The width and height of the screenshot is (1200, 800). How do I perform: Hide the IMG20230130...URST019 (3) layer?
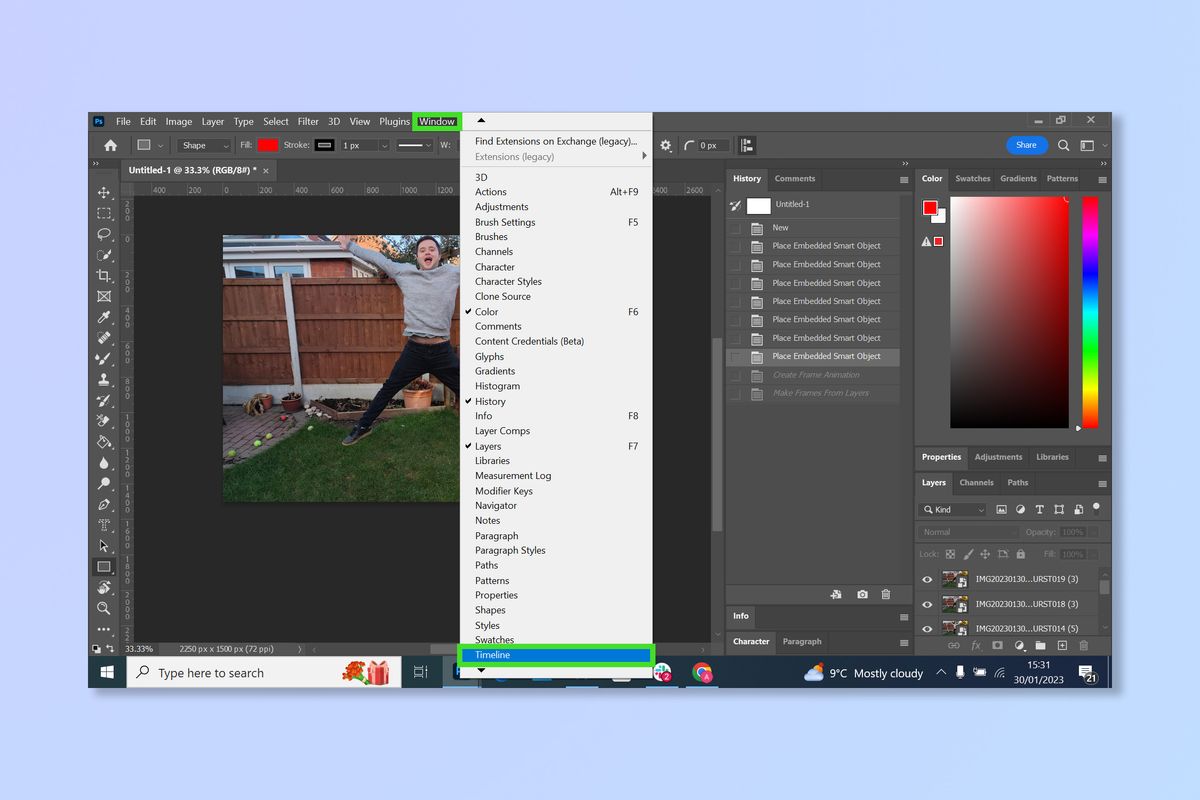tap(927, 579)
